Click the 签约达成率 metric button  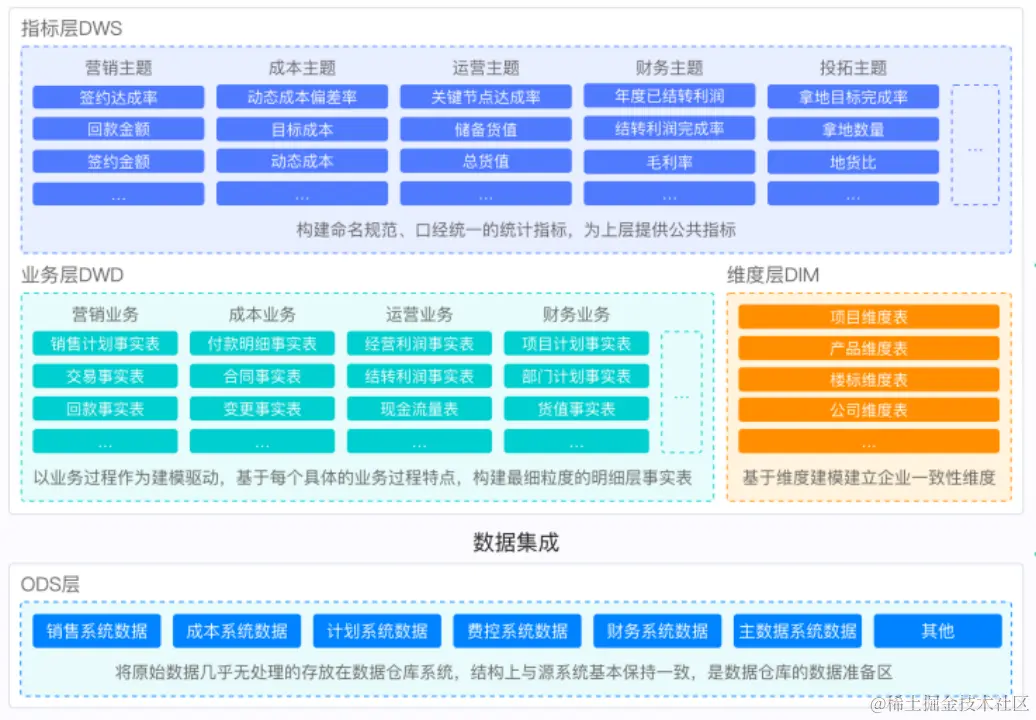(x=119, y=97)
